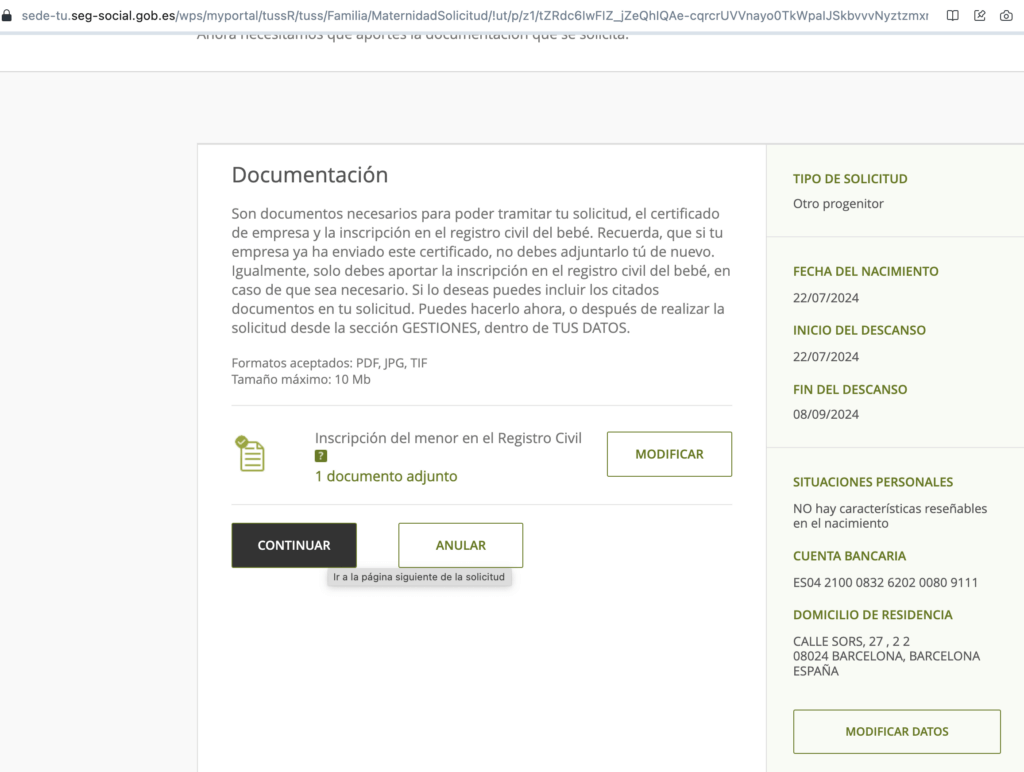Open reader view book icon
The width and height of the screenshot is (1024, 772).
pyautogui.click(x=953, y=16)
